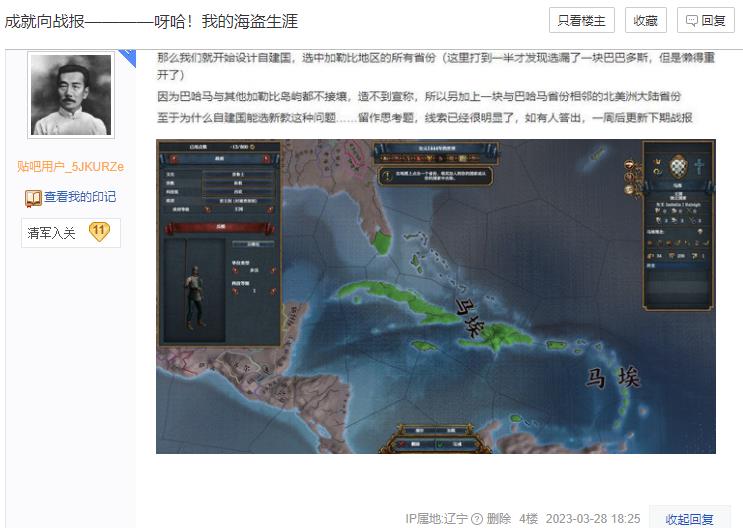Click the IP属地:辽宁 text
Image resolution: width=743 pixels, height=528 pixels.
click(x=437, y=519)
